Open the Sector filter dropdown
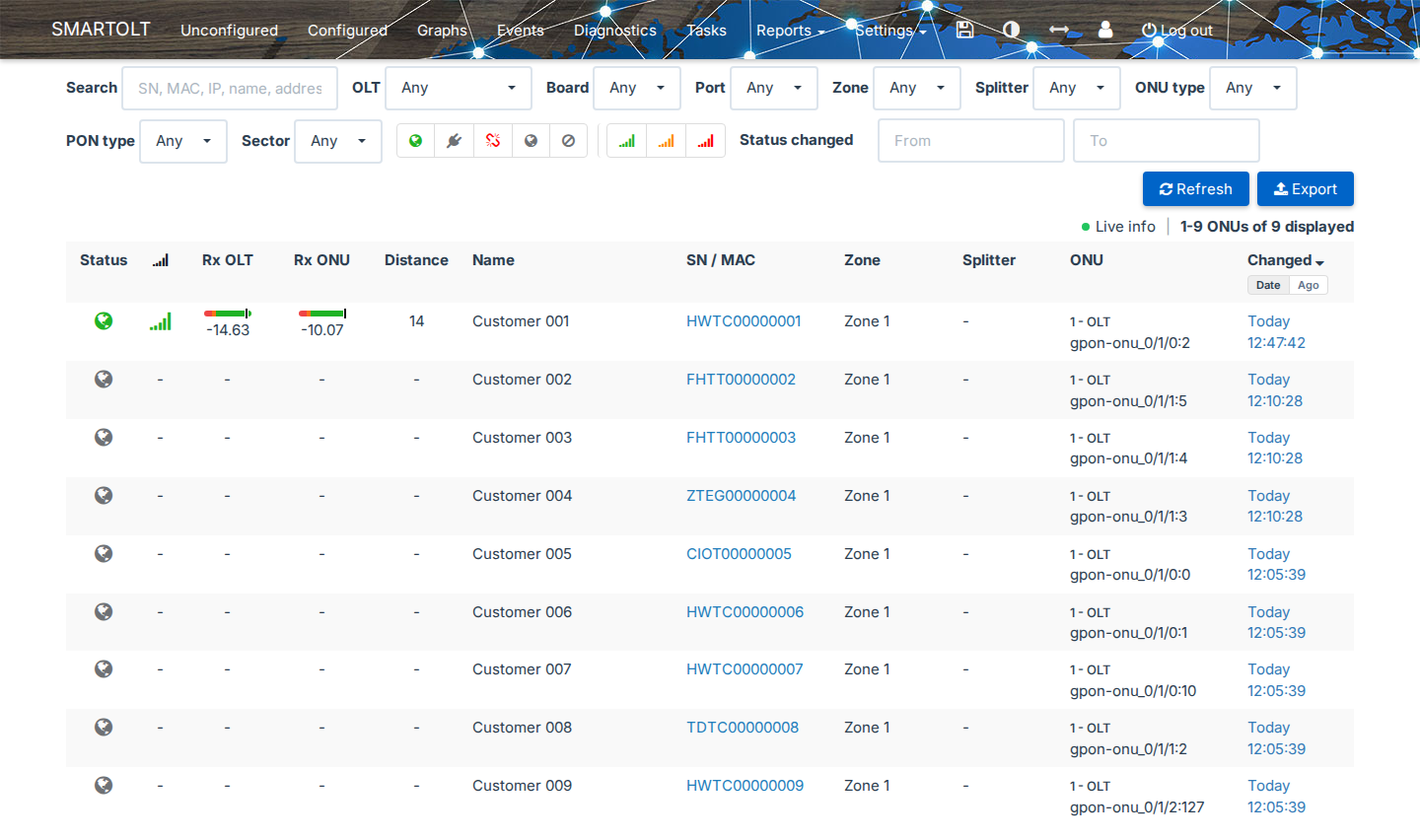The height and width of the screenshot is (840, 1420). point(338,141)
